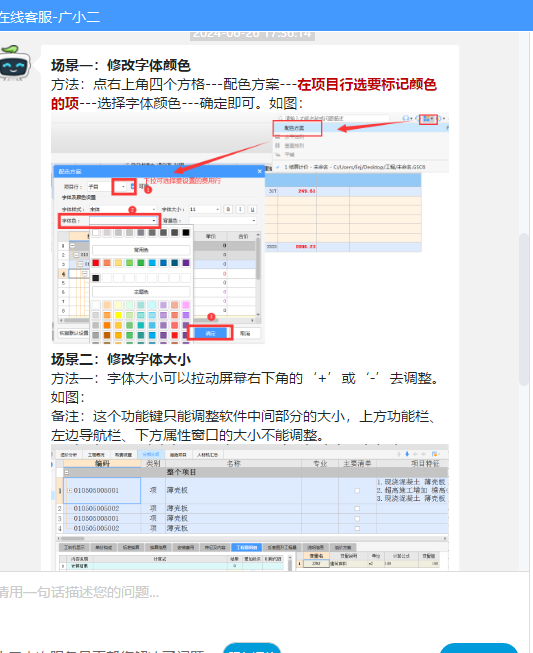Viewport: 533px width, 653px height.
Task: Click the 在线客服-广小二 header title
Action: (x=50, y=17)
